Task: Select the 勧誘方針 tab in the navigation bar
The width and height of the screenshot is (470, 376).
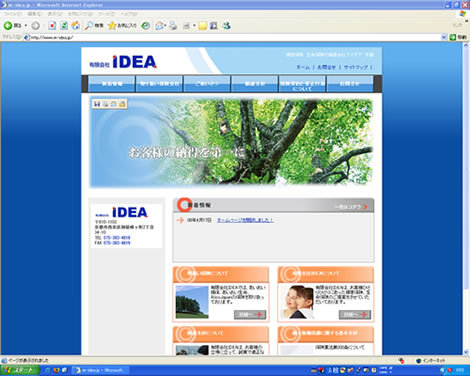Action: 255,84
